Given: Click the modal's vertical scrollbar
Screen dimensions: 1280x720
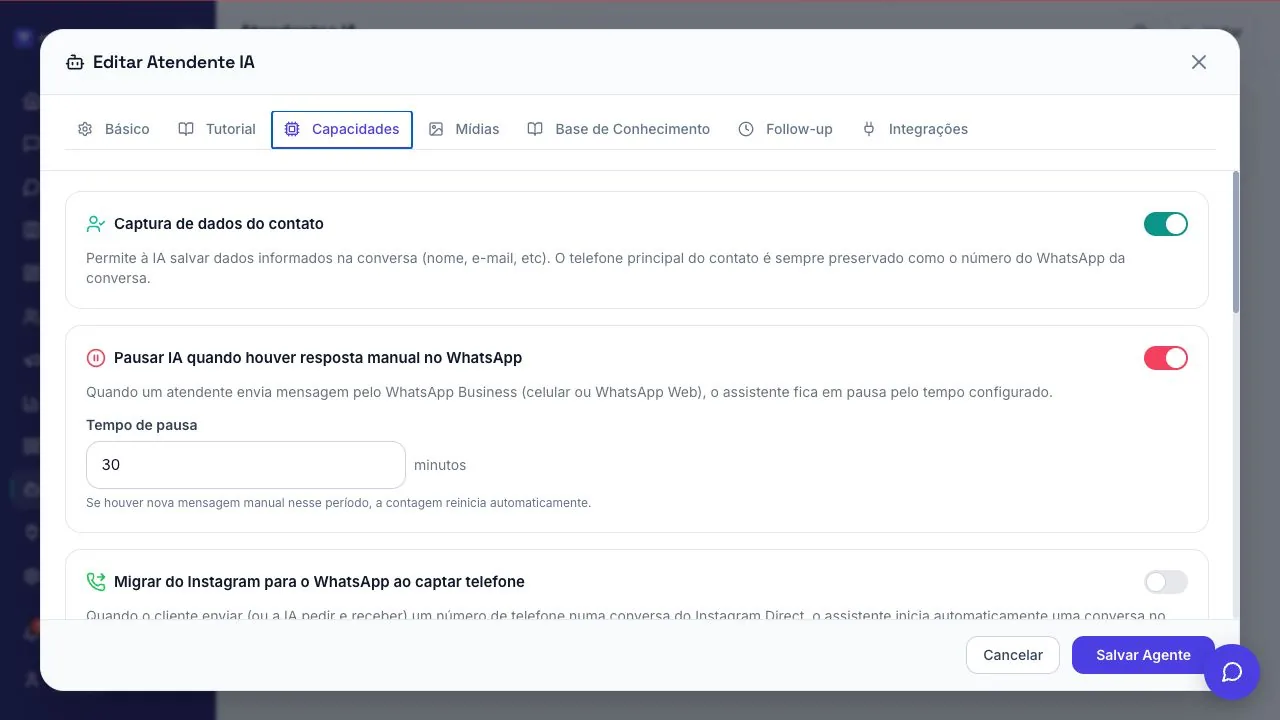Looking at the screenshot, I should click(1236, 243).
